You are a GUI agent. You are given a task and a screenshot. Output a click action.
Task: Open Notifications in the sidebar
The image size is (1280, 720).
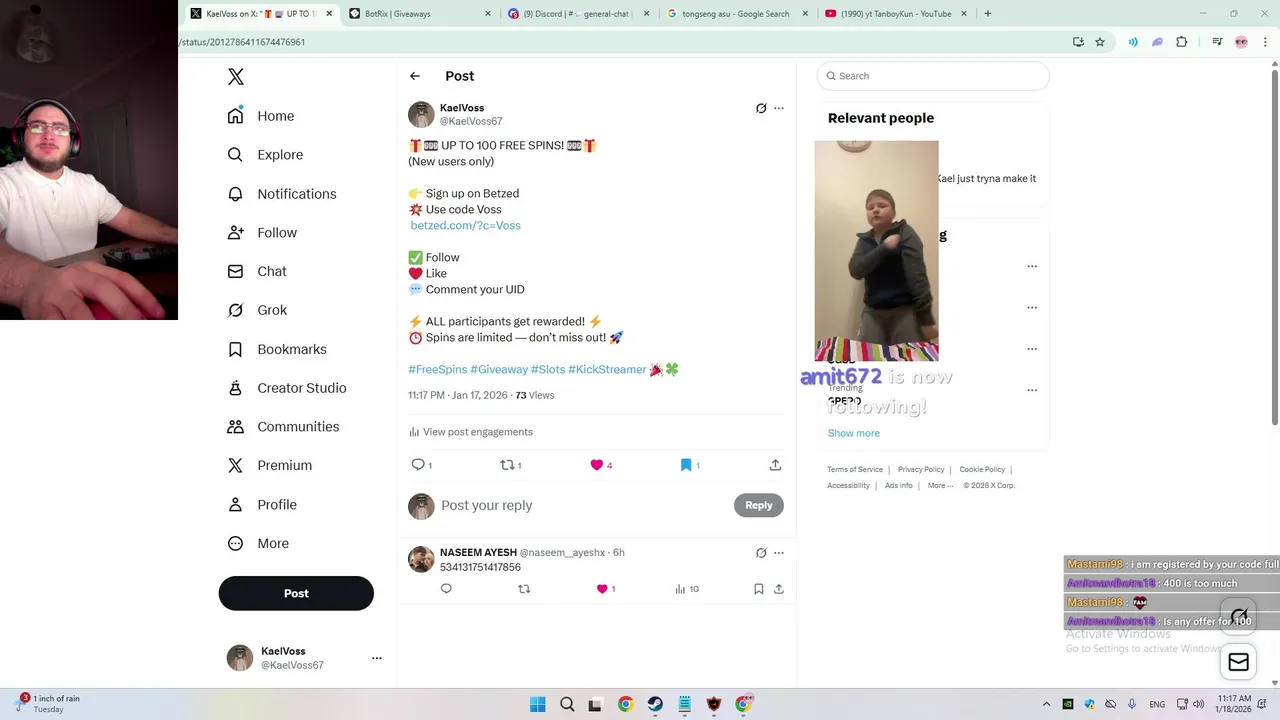(281, 194)
